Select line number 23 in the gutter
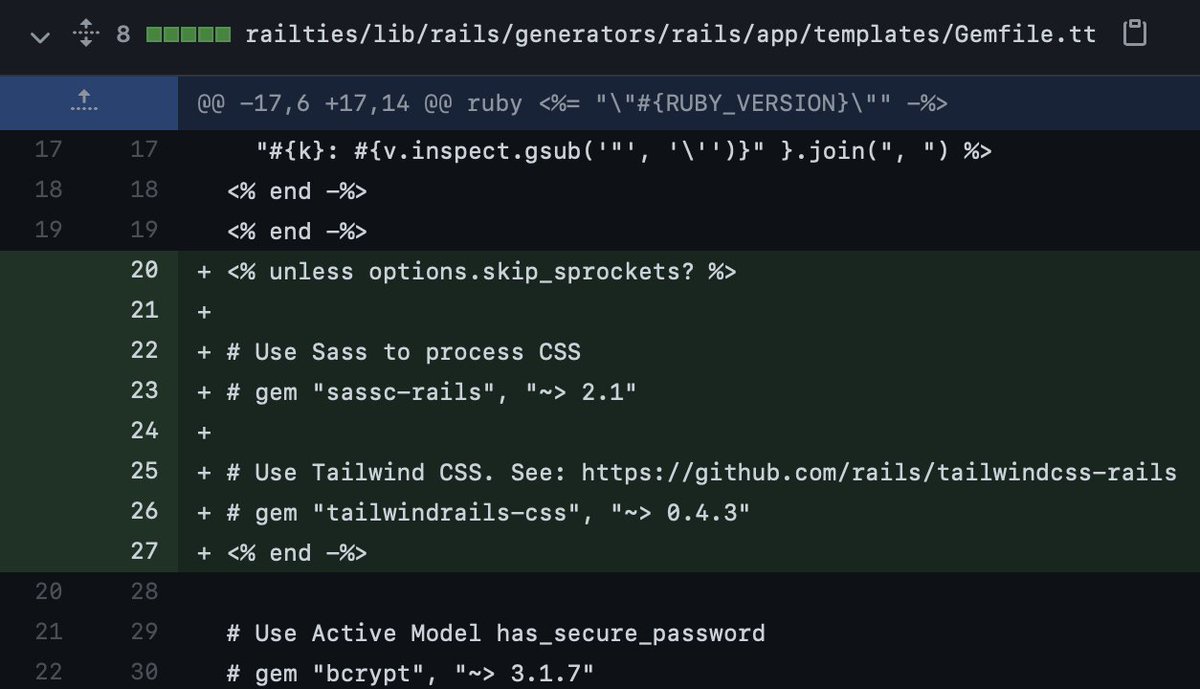Screen dimensions: 1200x689 (144, 390)
